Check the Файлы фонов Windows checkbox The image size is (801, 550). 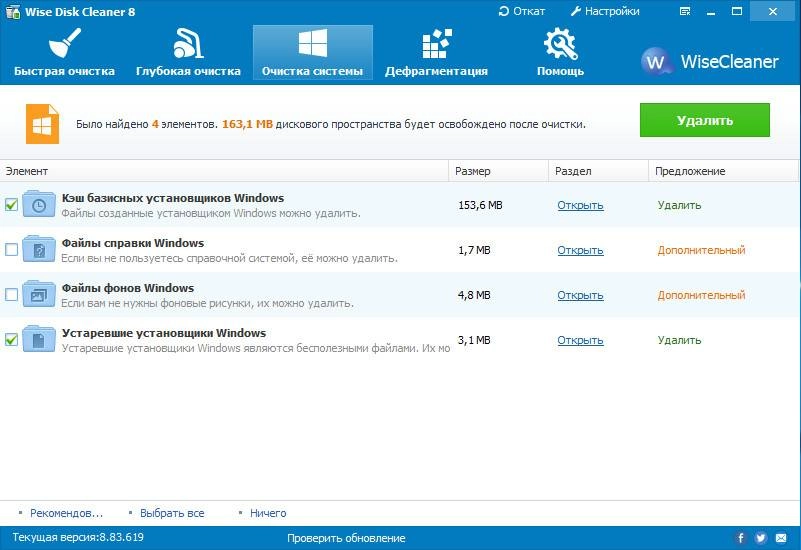[x=11, y=295]
